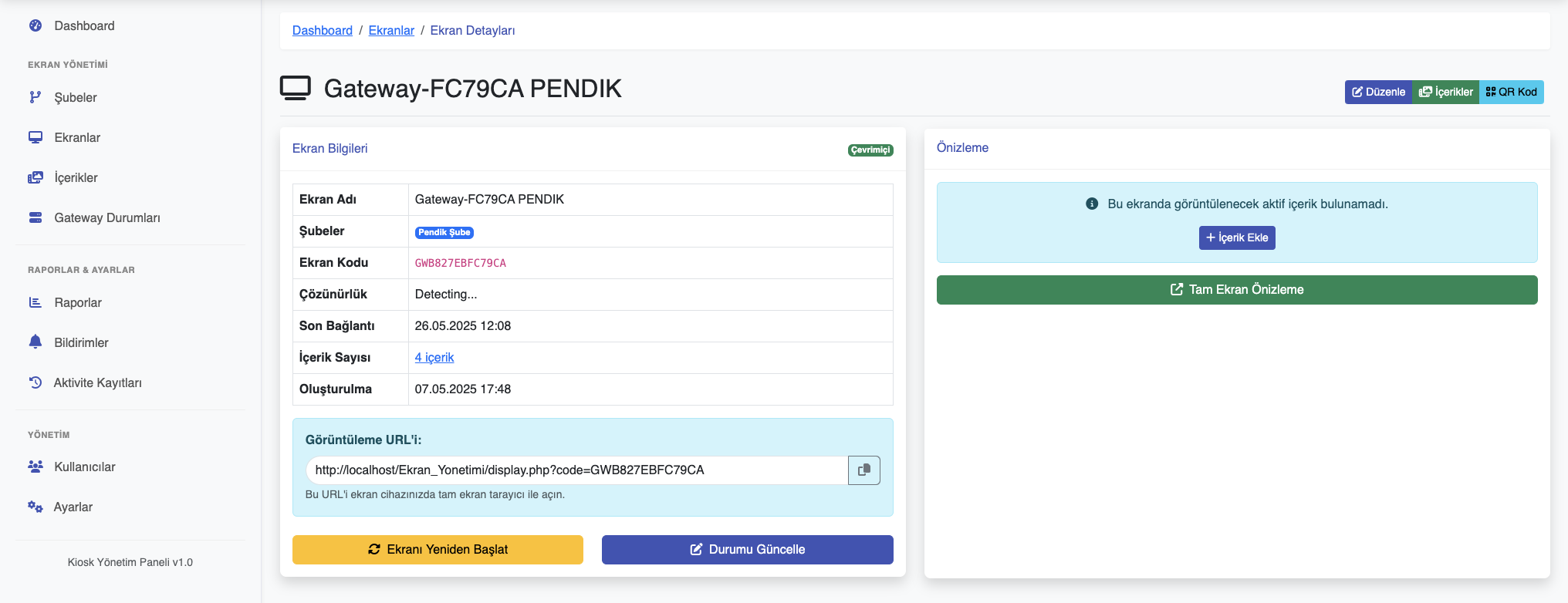Click the info icon in preview alert
This screenshot has width=1568, height=603.
(x=1092, y=204)
